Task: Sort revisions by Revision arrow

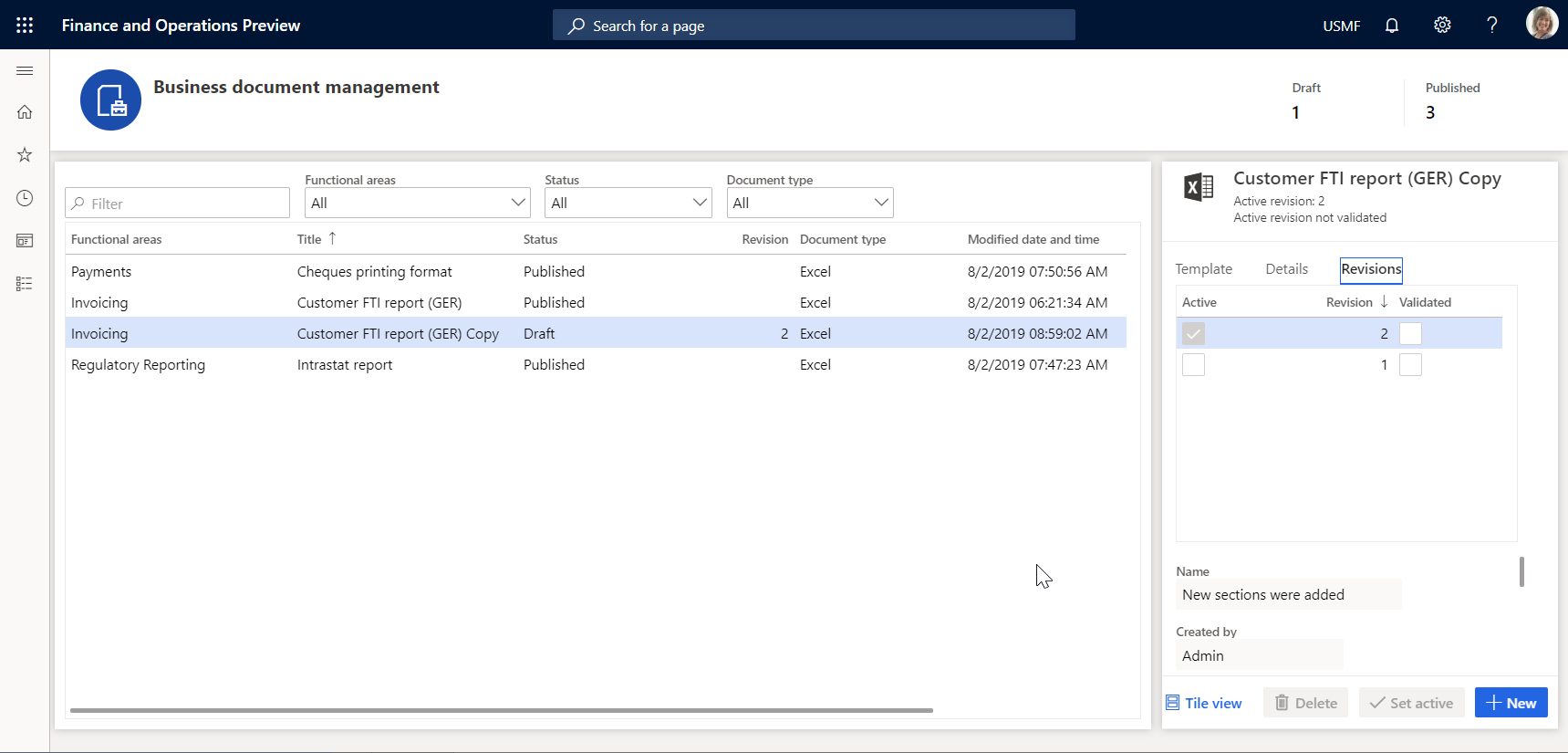Action: (x=1384, y=301)
